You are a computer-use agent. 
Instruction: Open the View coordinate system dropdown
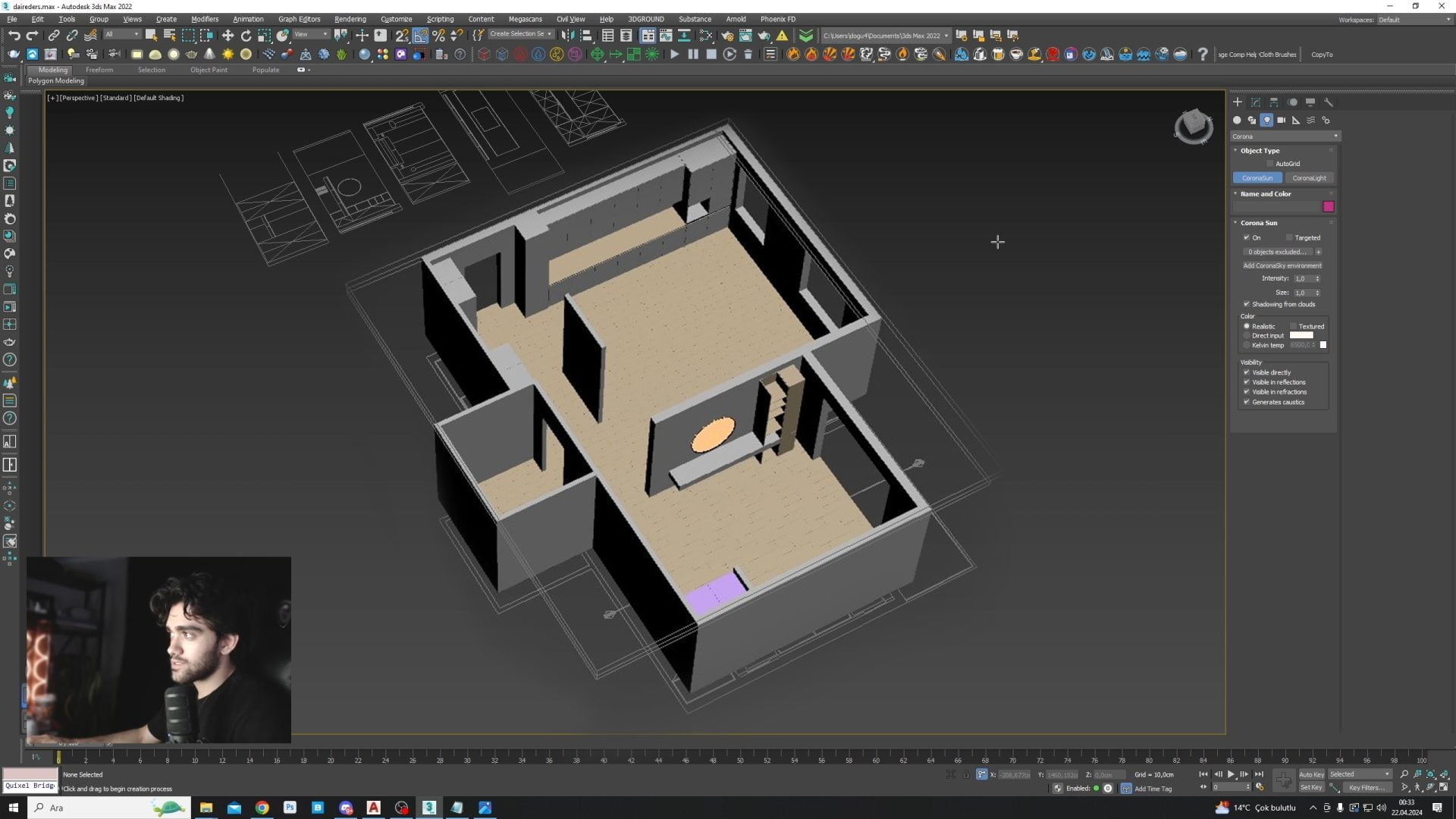[x=311, y=35]
